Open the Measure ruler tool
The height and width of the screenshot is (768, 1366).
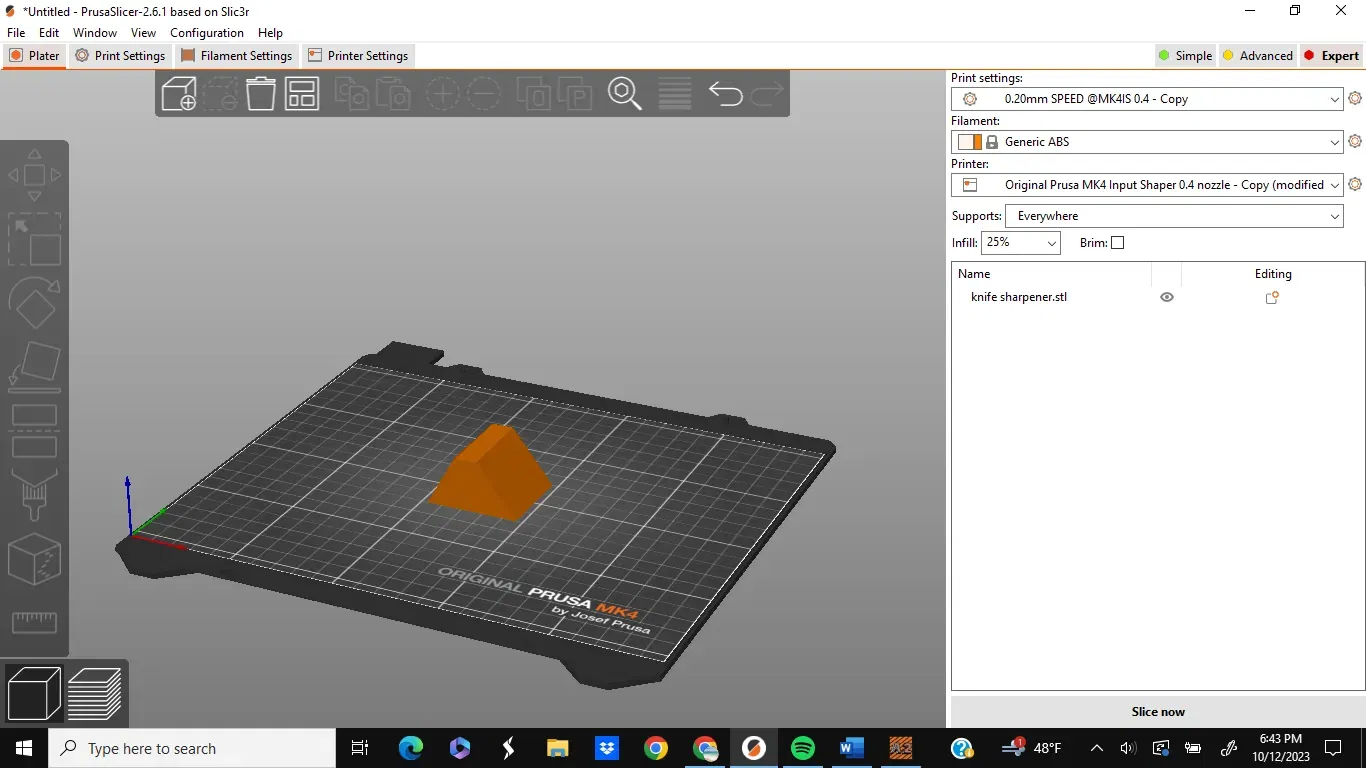tap(34, 622)
